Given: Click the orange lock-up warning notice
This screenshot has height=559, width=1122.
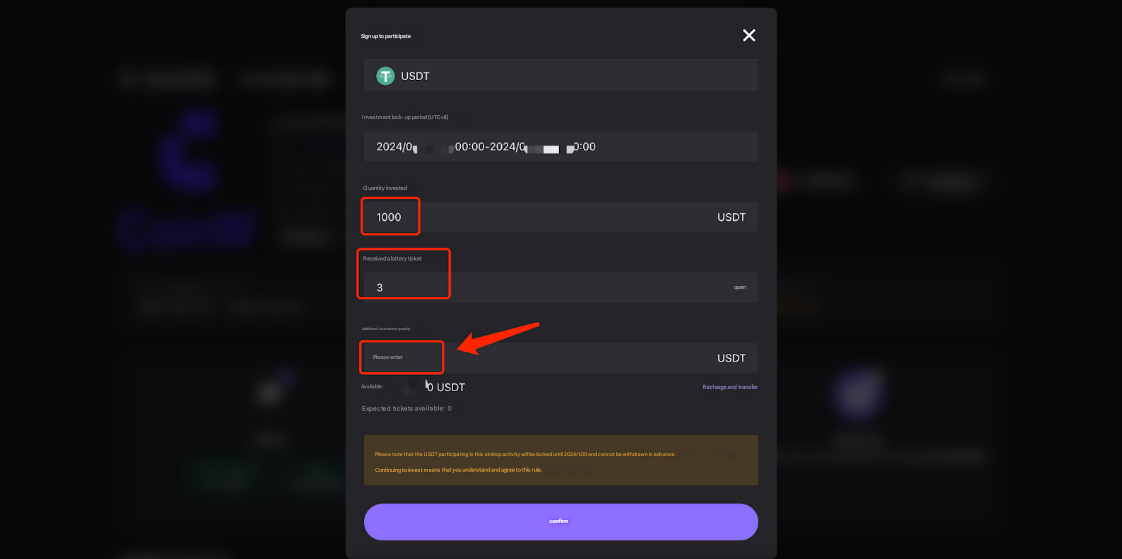Looking at the screenshot, I should 560,460.
